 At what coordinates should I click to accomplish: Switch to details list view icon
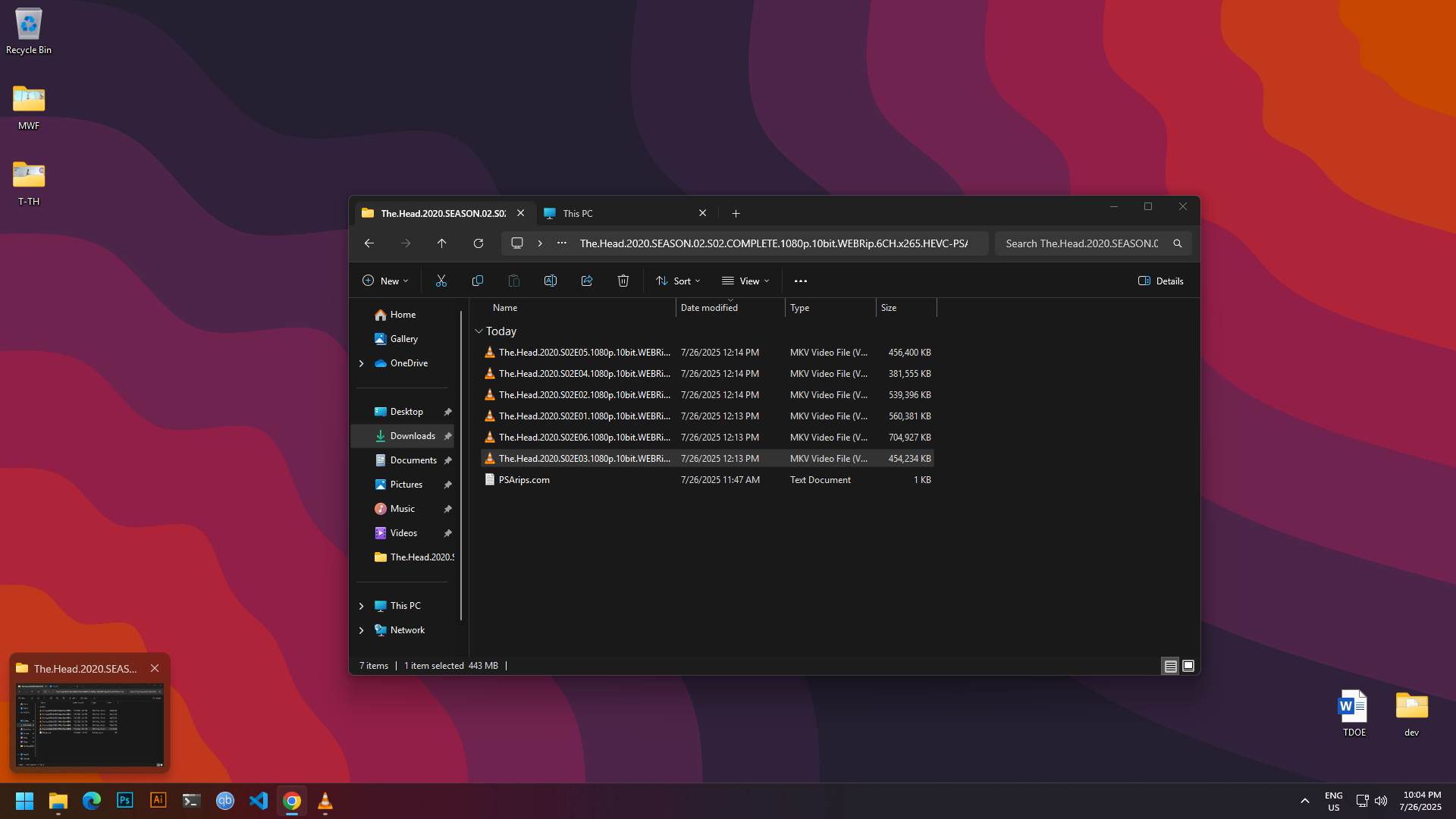[1171, 666]
